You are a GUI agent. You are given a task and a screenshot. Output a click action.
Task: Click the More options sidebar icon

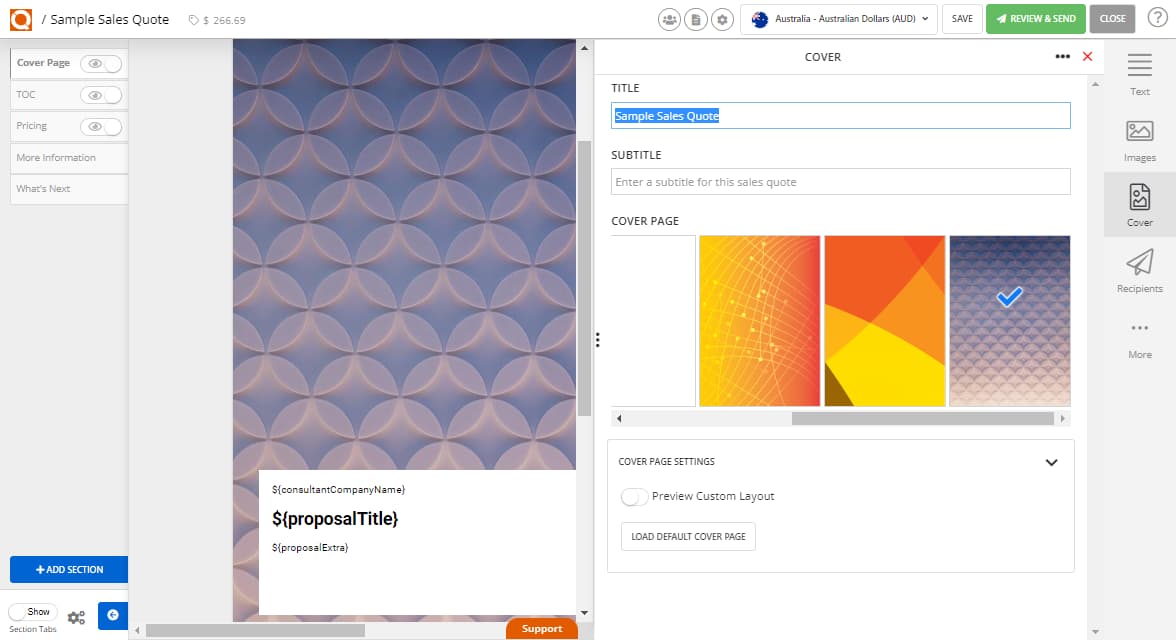[x=1139, y=337]
